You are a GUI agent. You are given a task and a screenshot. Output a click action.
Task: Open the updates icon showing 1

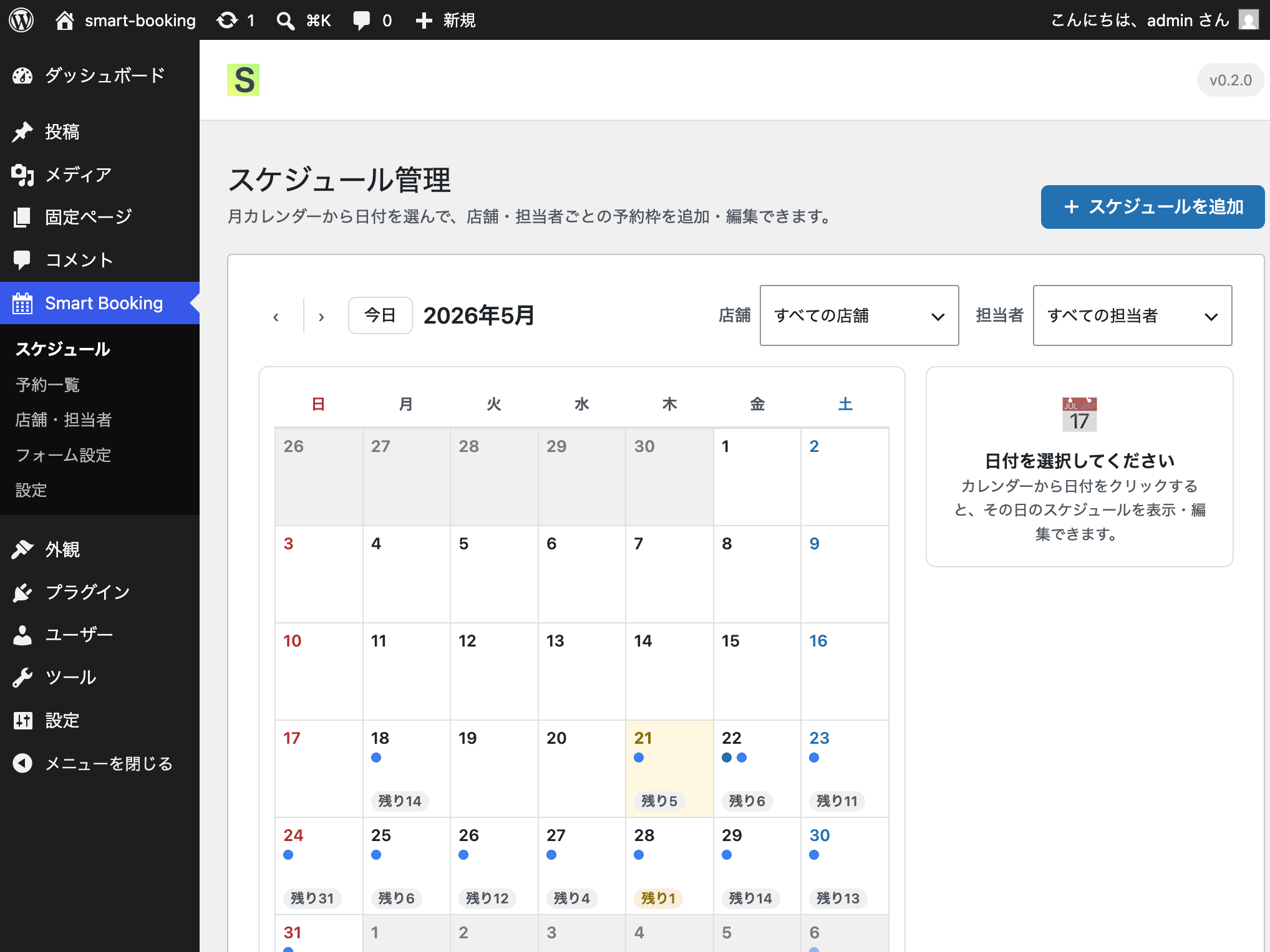(235, 20)
